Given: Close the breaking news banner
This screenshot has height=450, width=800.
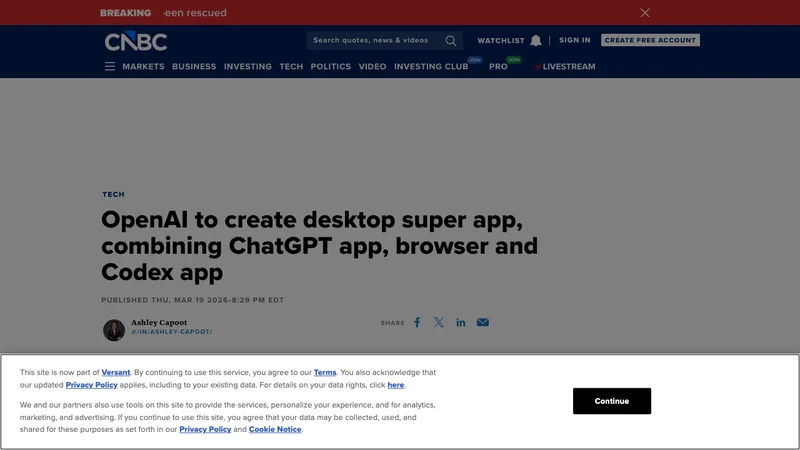Looking at the screenshot, I should 645,13.
